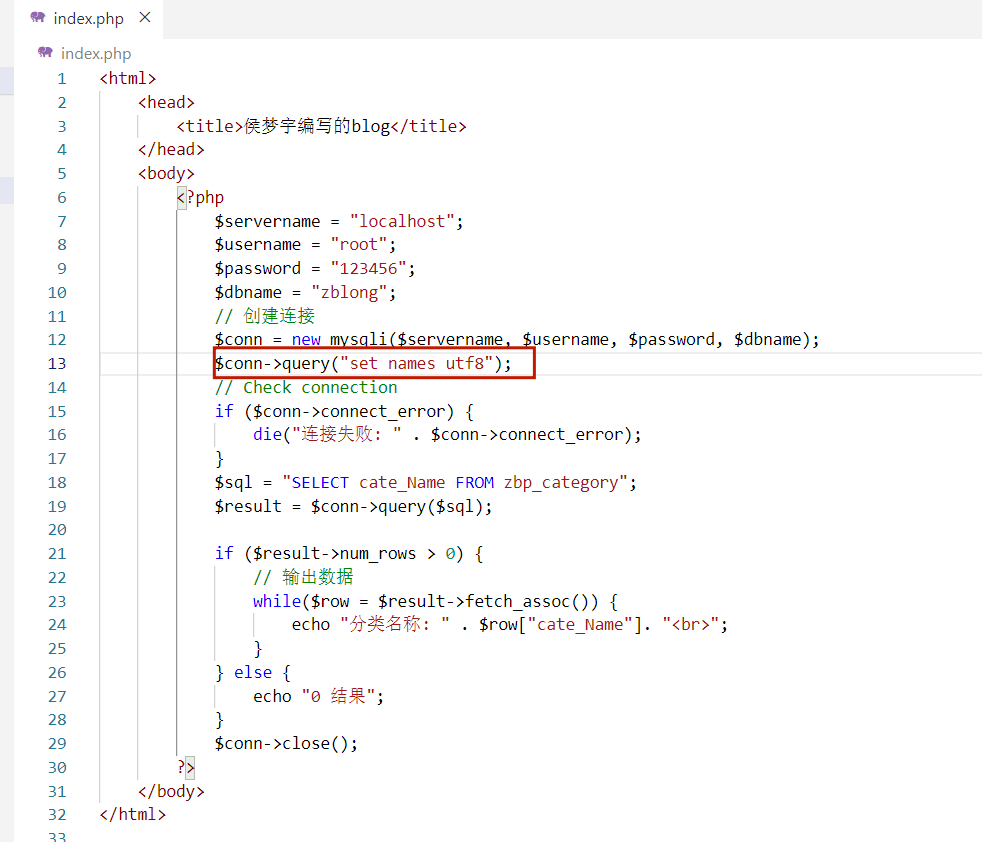982x842 pixels.
Task: Click line number 21 in the gutter
Action: (57, 554)
